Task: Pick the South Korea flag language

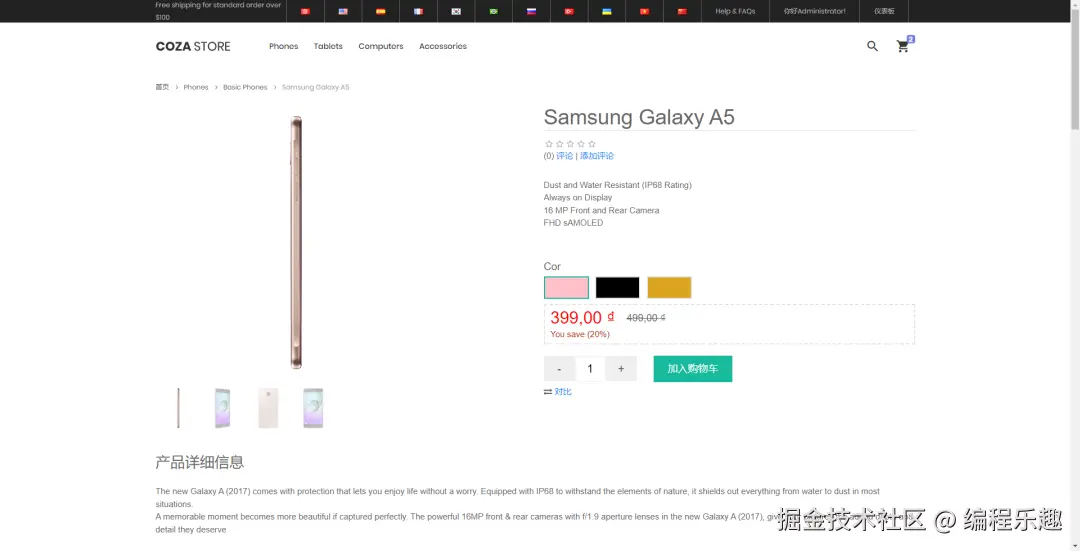Action: click(x=456, y=11)
